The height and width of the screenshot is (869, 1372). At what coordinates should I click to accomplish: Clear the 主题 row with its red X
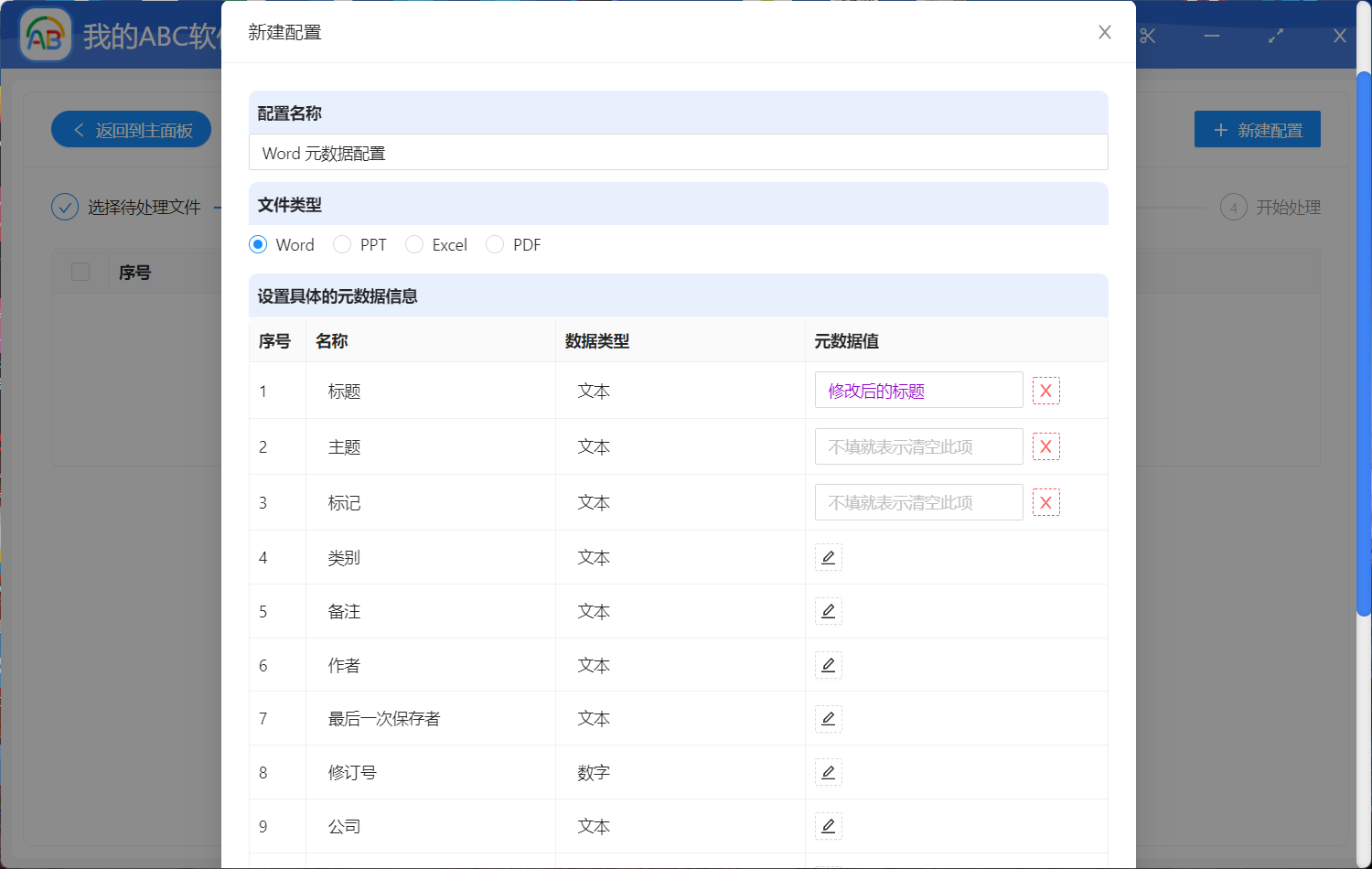pos(1045,446)
